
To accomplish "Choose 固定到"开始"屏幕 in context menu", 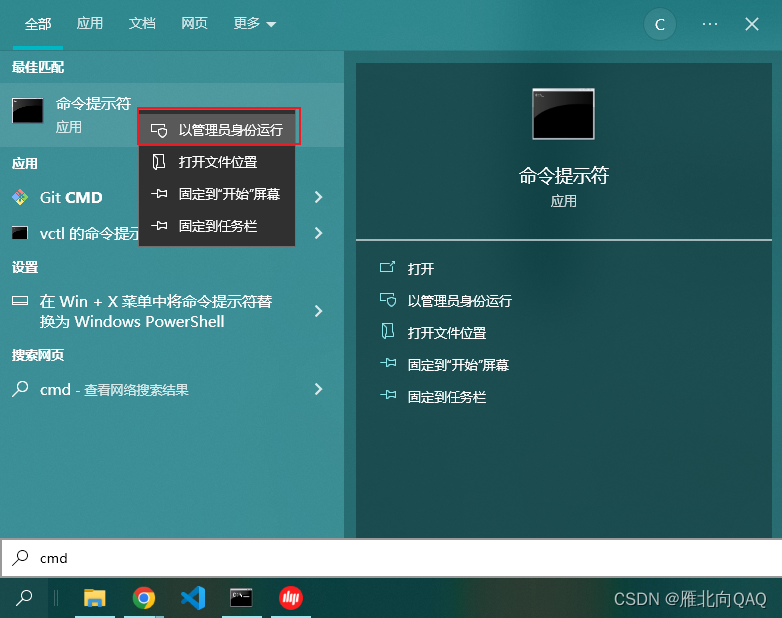I will coord(217,194).
